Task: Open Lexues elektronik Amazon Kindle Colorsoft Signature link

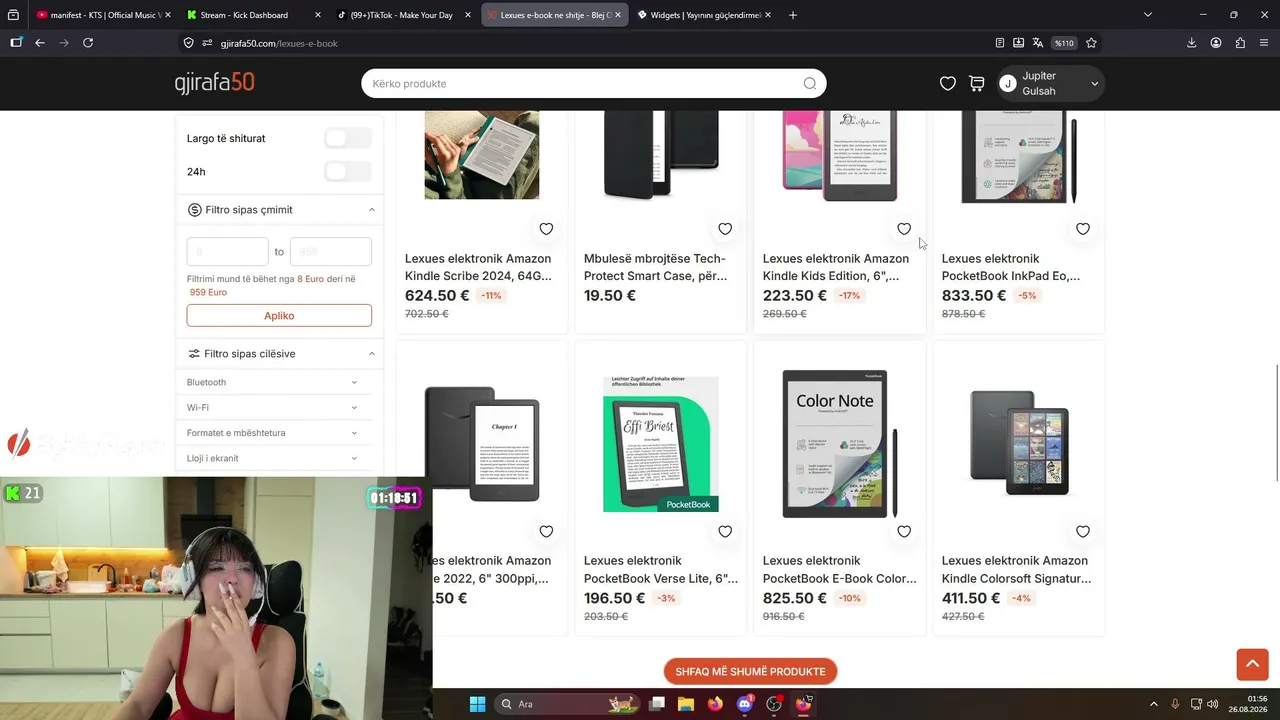Action: tap(1016, 570)
